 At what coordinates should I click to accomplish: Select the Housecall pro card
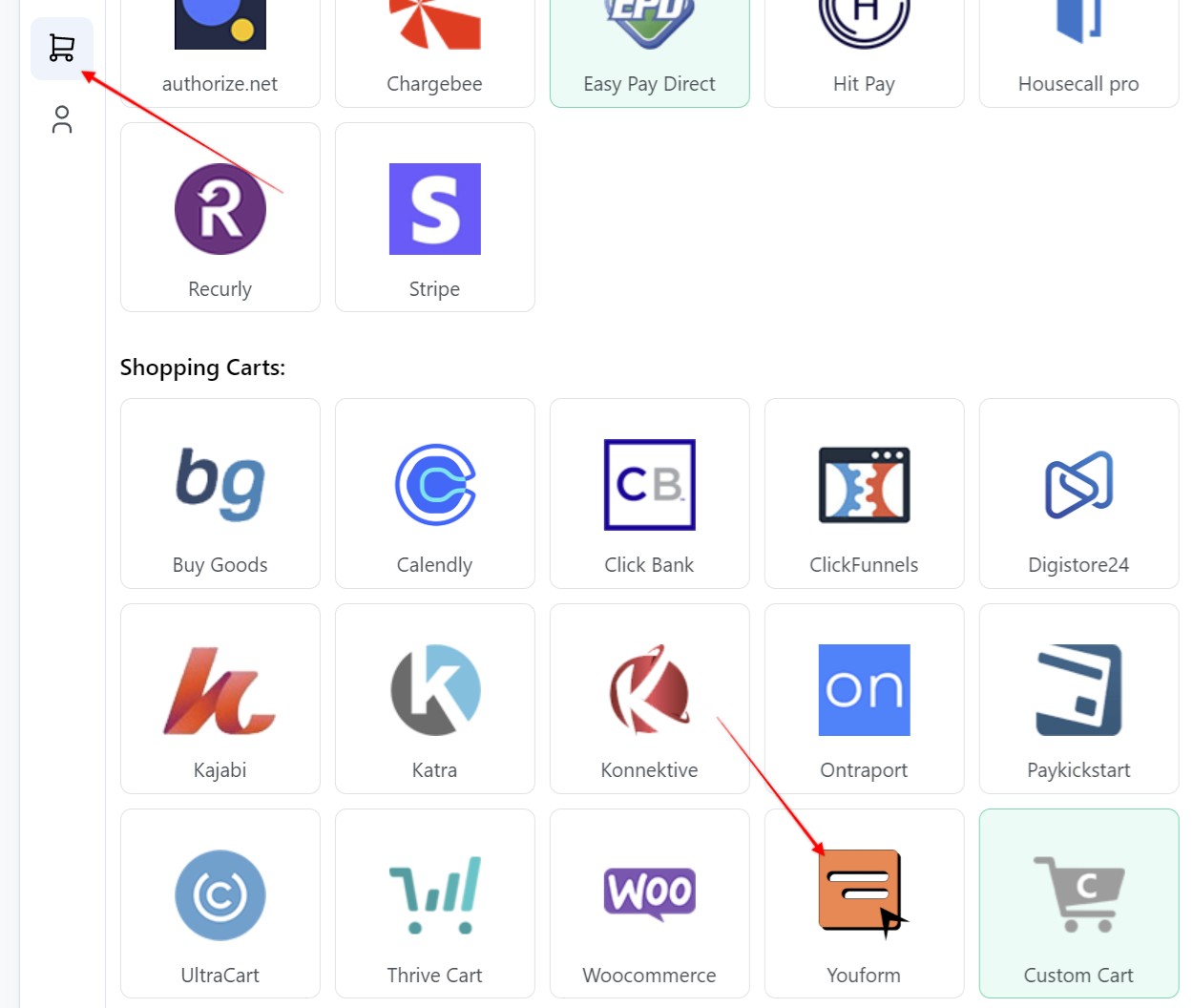[1079, 52]
